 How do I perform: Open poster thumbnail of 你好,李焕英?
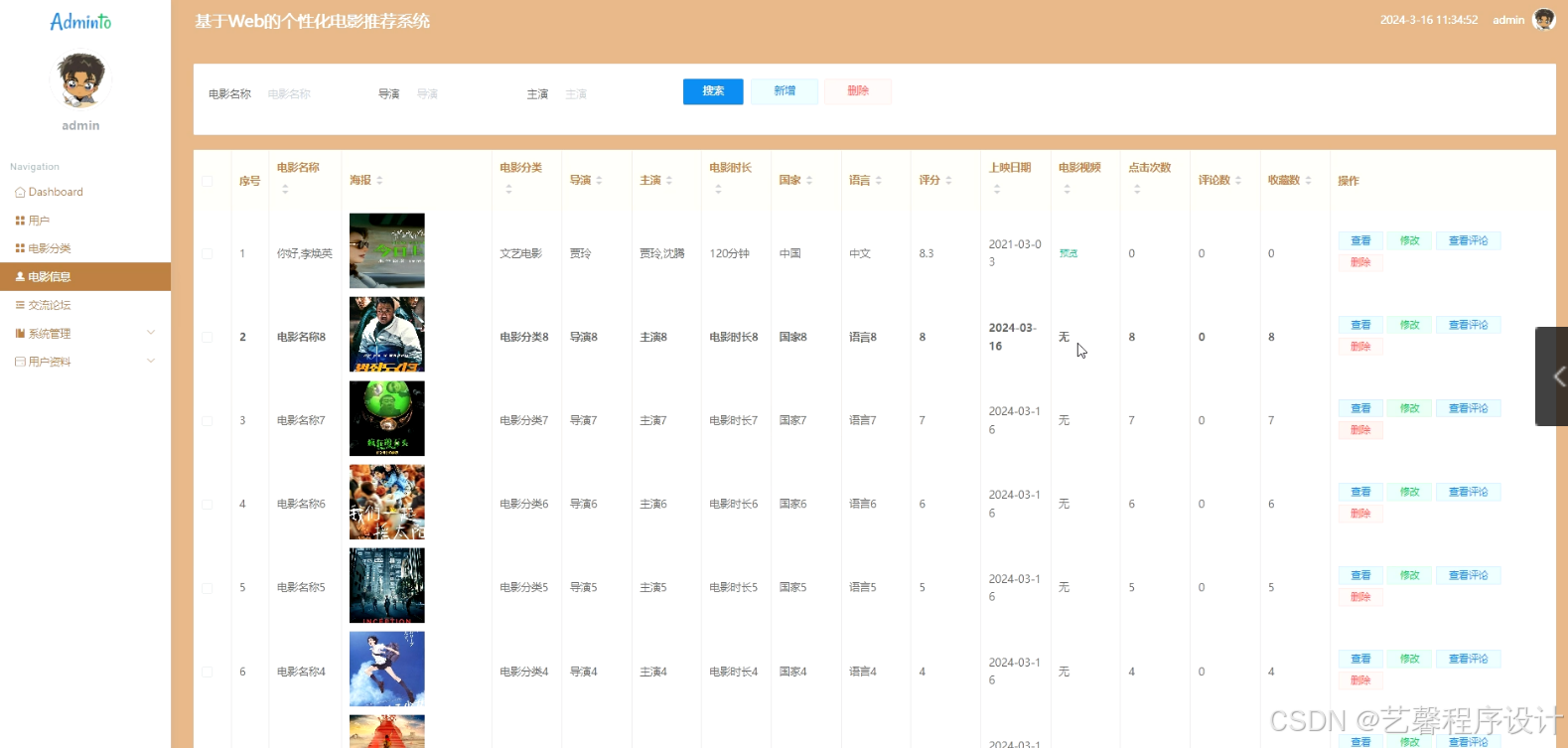(387, 250)
